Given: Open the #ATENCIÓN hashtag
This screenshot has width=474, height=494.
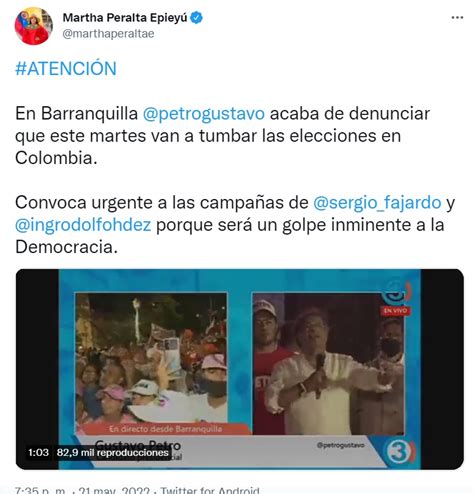Looking at the screenshot, I should [x=66, y=69].
